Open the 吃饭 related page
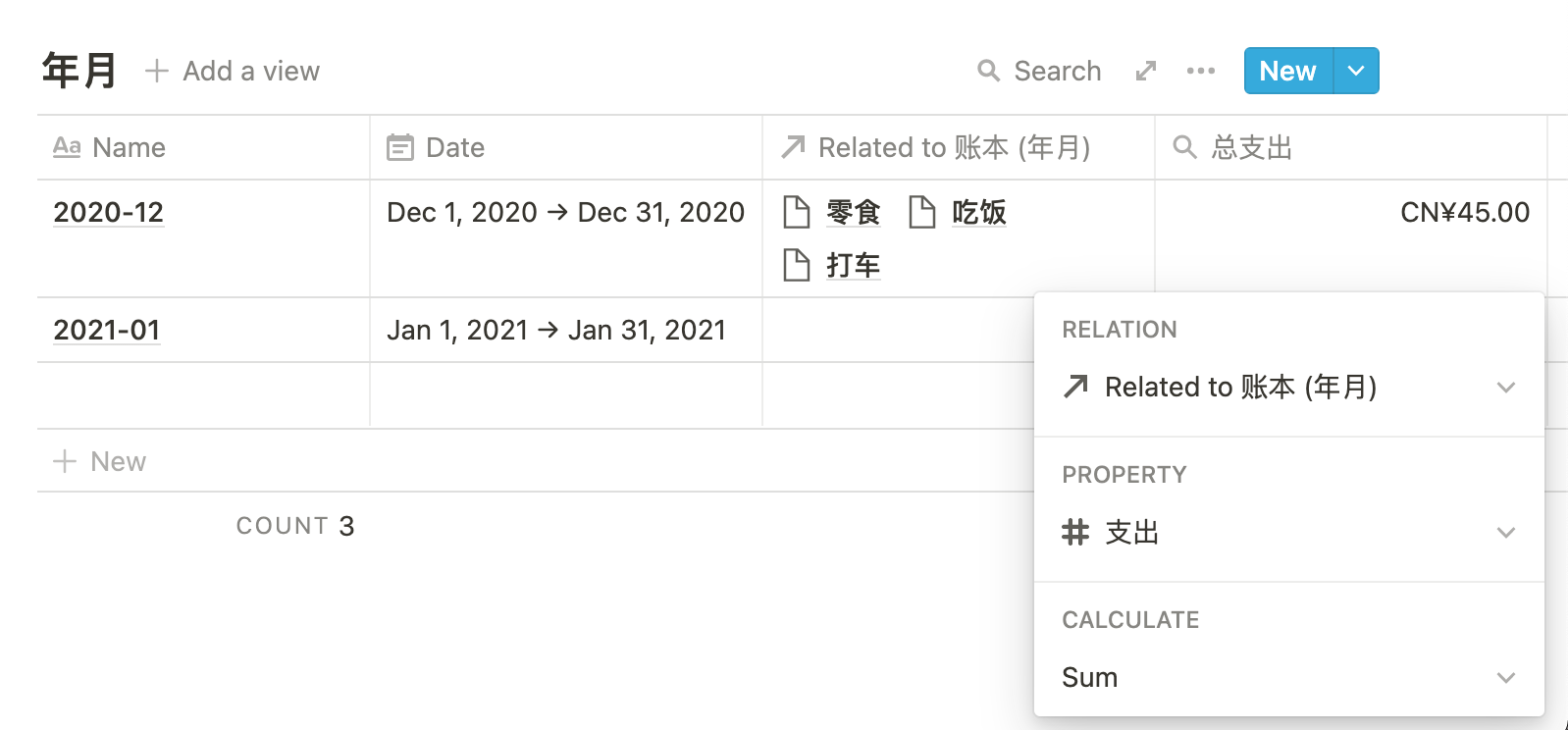The image size is (1568, 730). tap(977, 212)
